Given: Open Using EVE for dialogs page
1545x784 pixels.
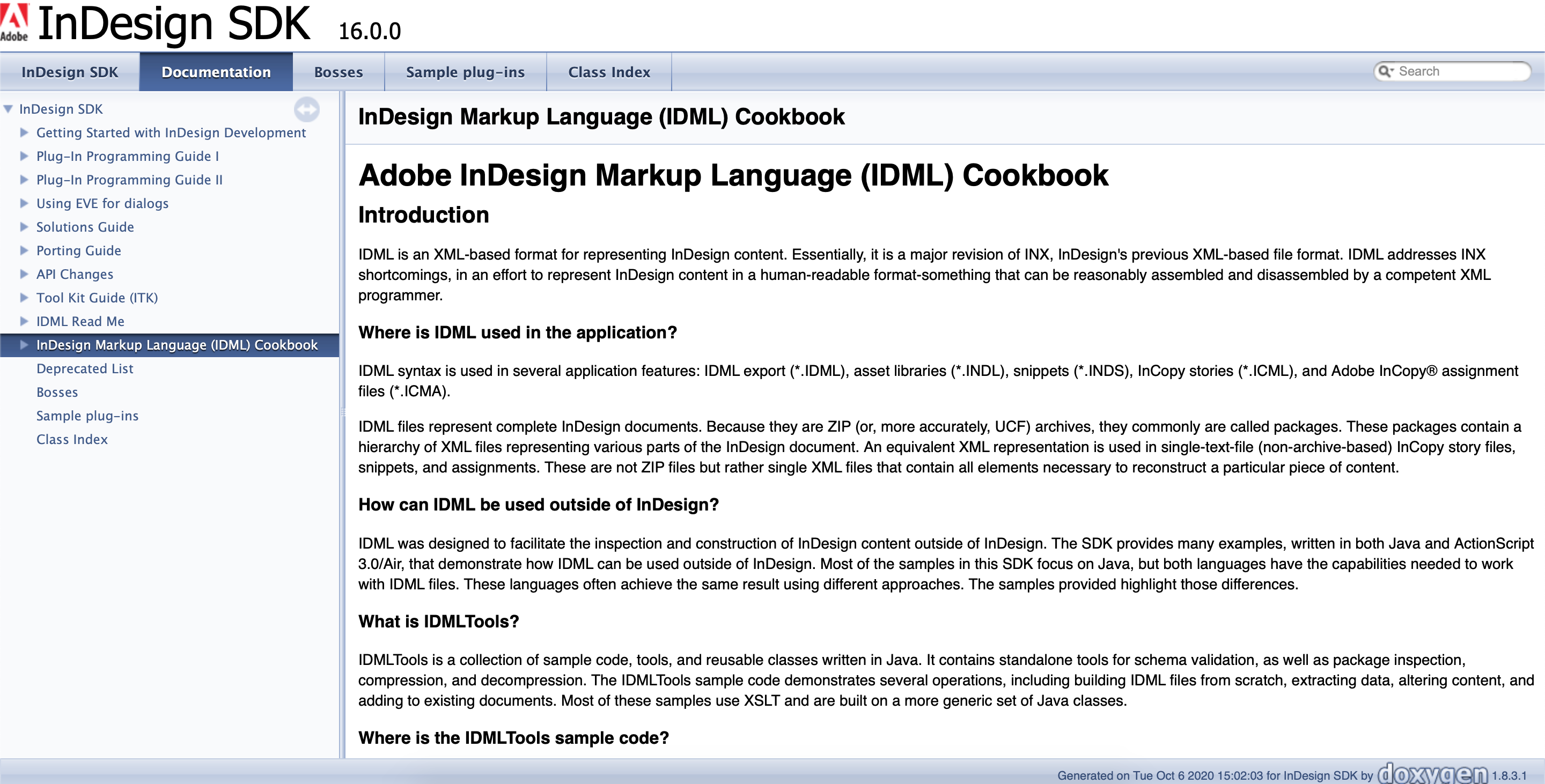Looking at the screenshot, I should pyautogui.click(x=102, y=203).
